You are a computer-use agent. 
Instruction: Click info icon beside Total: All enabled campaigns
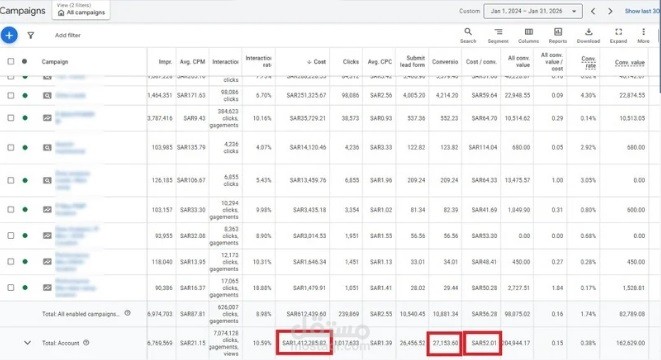coord(127,313)
